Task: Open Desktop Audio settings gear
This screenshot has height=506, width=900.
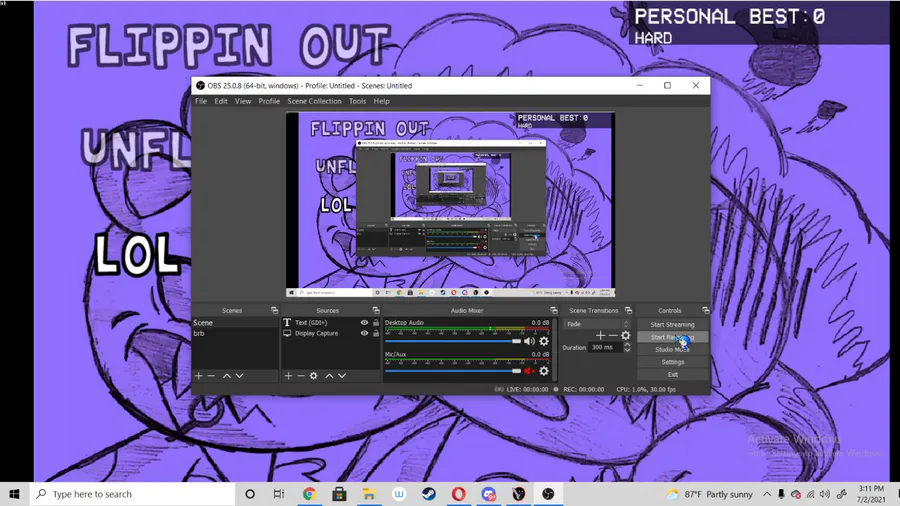Action: click(544, 341)
